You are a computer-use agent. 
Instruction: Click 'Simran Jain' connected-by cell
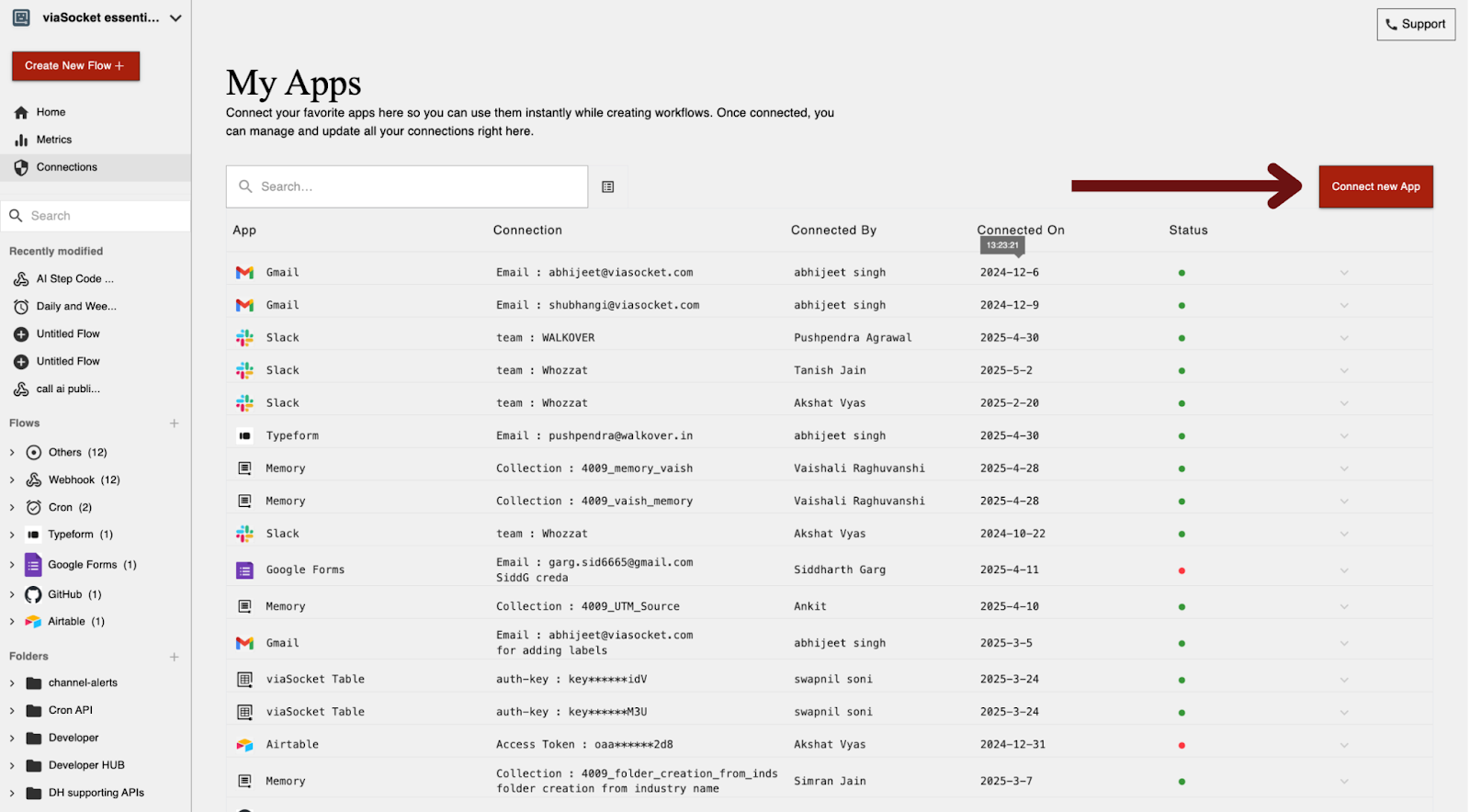(x=830, y=782)
